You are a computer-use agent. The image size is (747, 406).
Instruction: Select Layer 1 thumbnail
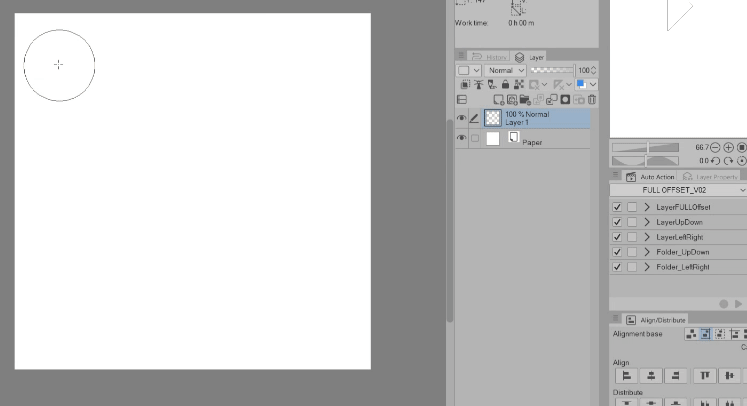[x=493, y=118]
